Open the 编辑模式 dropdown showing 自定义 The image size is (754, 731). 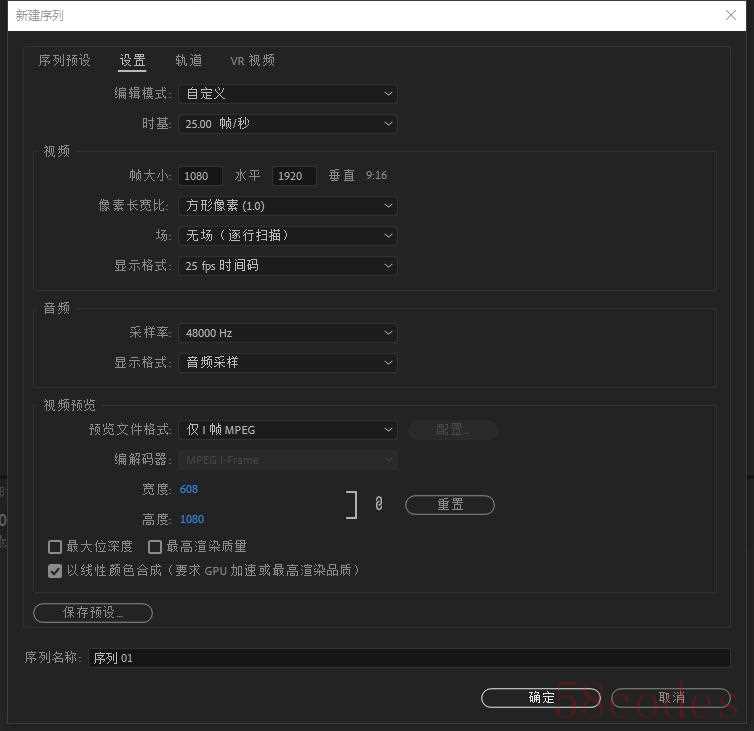(288, 94)
